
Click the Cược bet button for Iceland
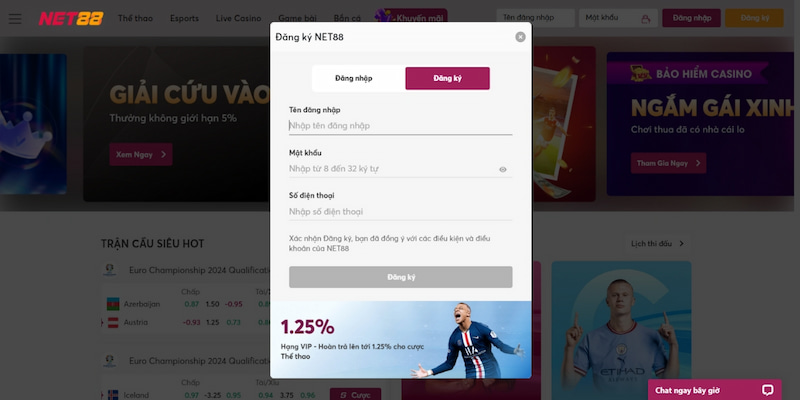coord(355,394)
